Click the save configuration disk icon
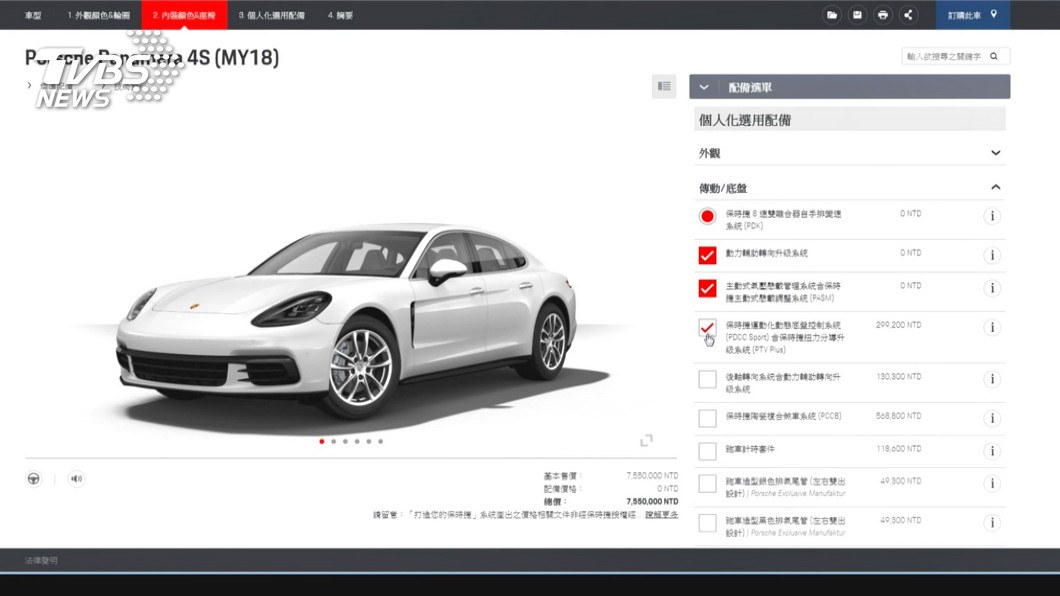The width and height of the screenshot is (1060, 596). point(857,15)
